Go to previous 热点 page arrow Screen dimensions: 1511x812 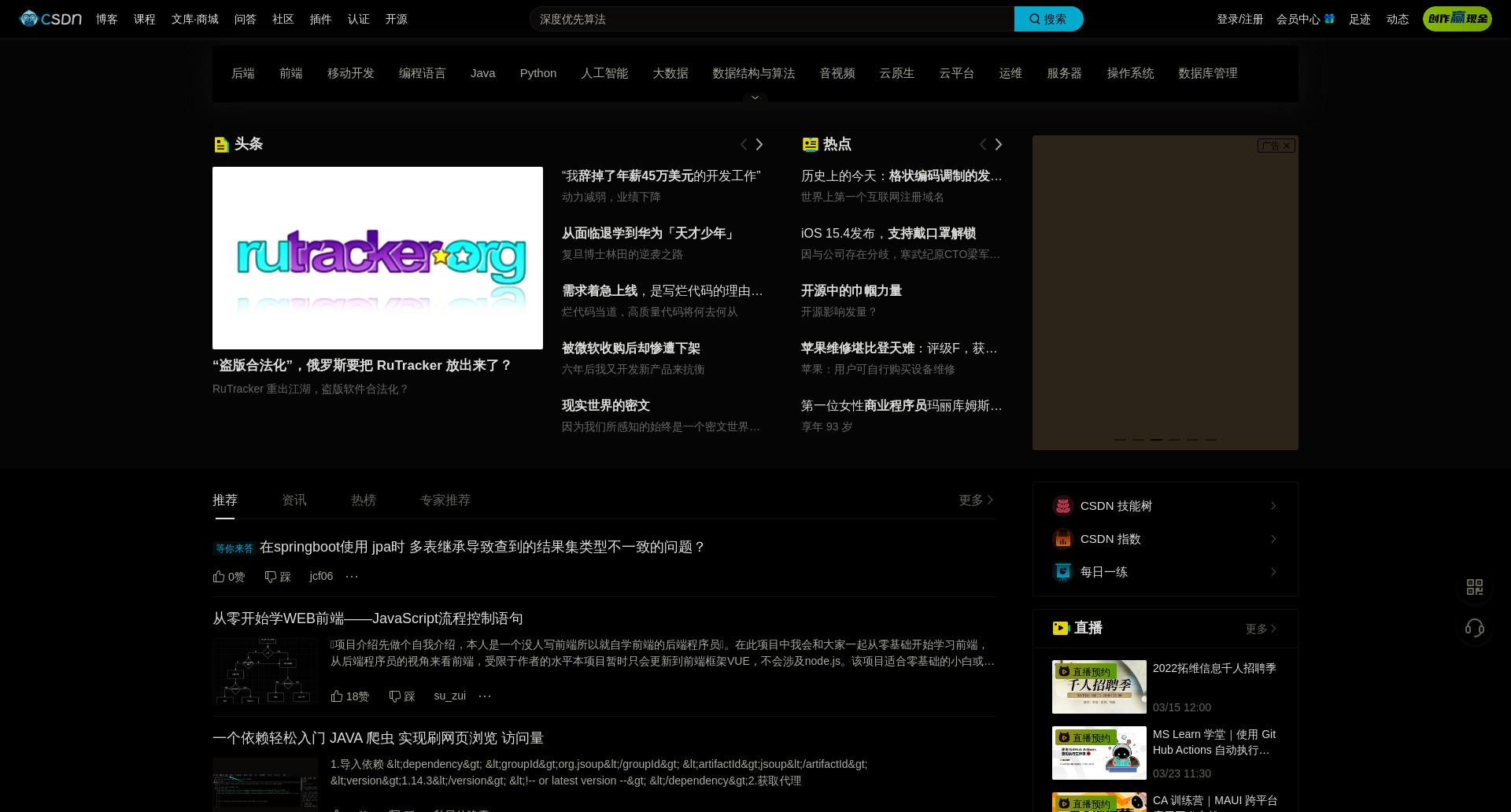pos(982,144)
